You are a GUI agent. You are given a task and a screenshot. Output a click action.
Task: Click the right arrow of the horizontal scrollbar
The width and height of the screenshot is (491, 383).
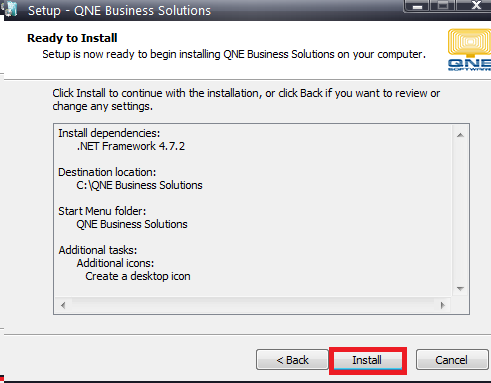pyautogui.click(x=443, y=305)
